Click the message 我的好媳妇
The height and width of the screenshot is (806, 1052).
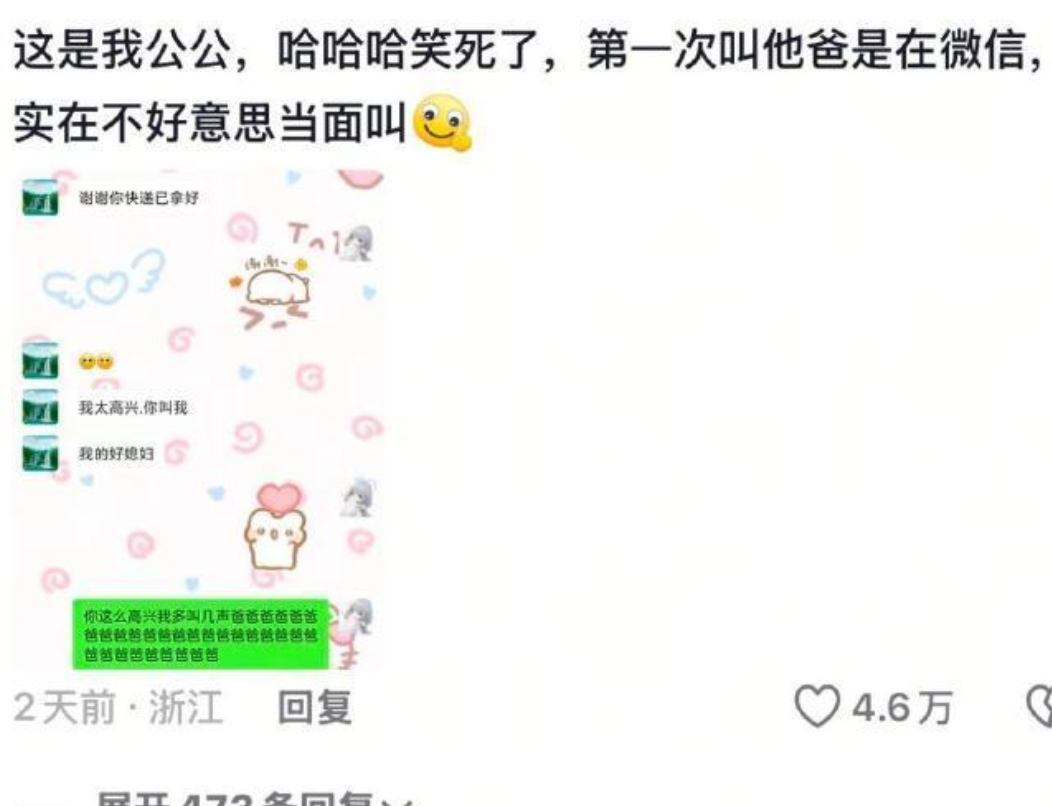[x=116, y=454]
